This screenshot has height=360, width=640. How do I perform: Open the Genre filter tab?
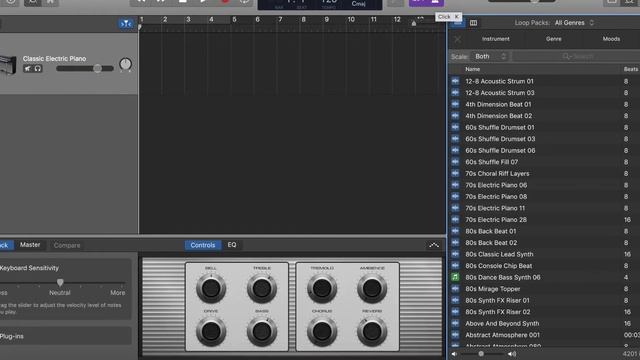click(553, 39)
